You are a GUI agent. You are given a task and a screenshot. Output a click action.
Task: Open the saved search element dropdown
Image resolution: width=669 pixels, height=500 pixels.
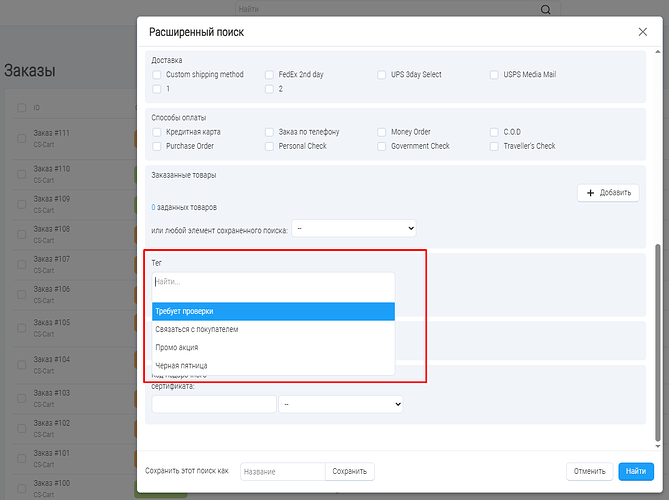tap(353, 229)
